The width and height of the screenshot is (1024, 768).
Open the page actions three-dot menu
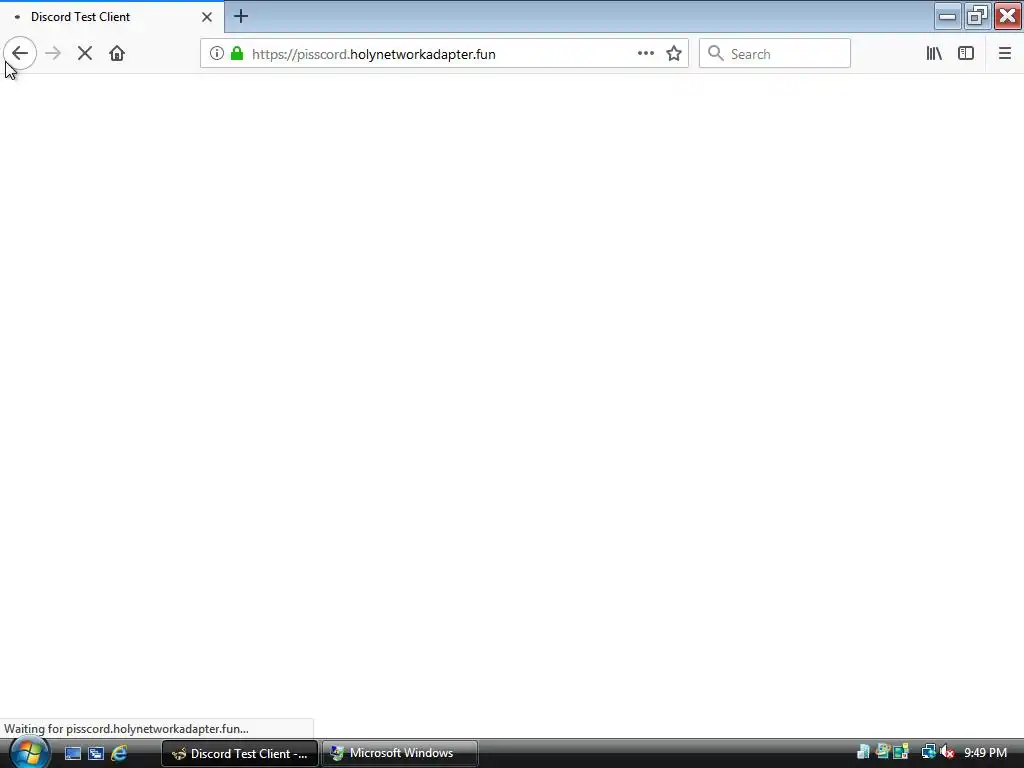coord(645,54)
